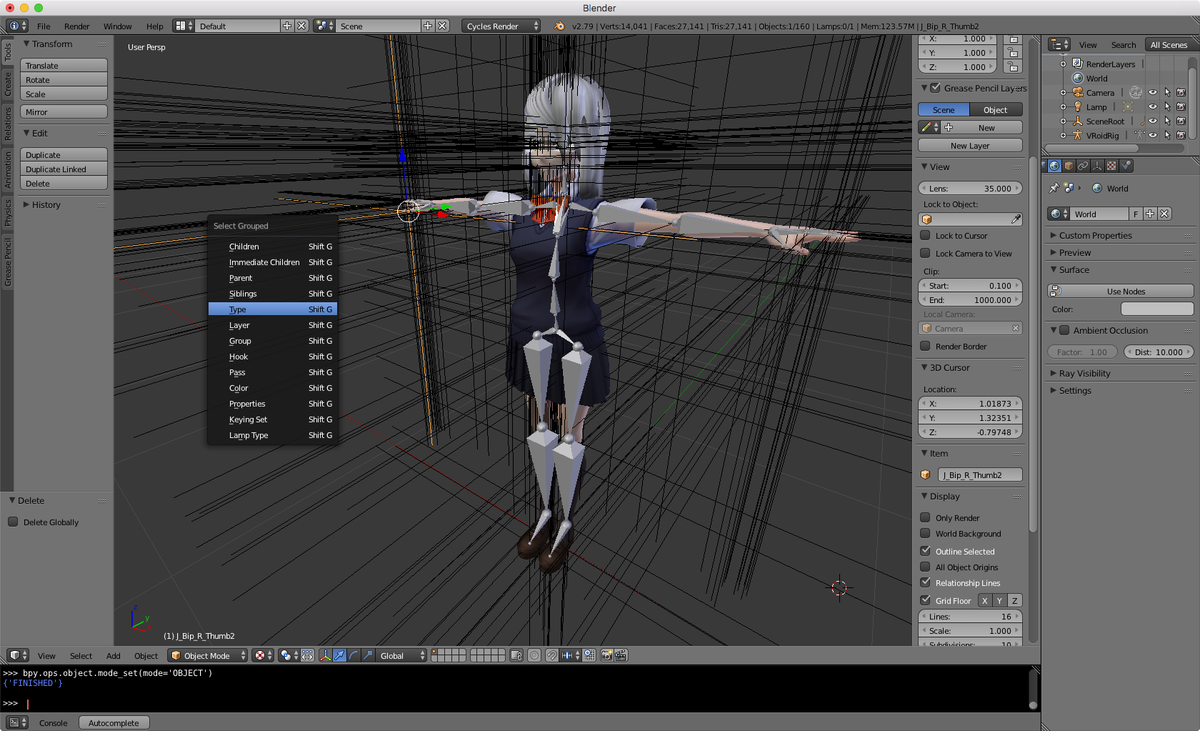Image resolution: width=1200 pixels, height=731 pixels.
Task: Click the Lamp object icon in outliner
Action: 1077,106
